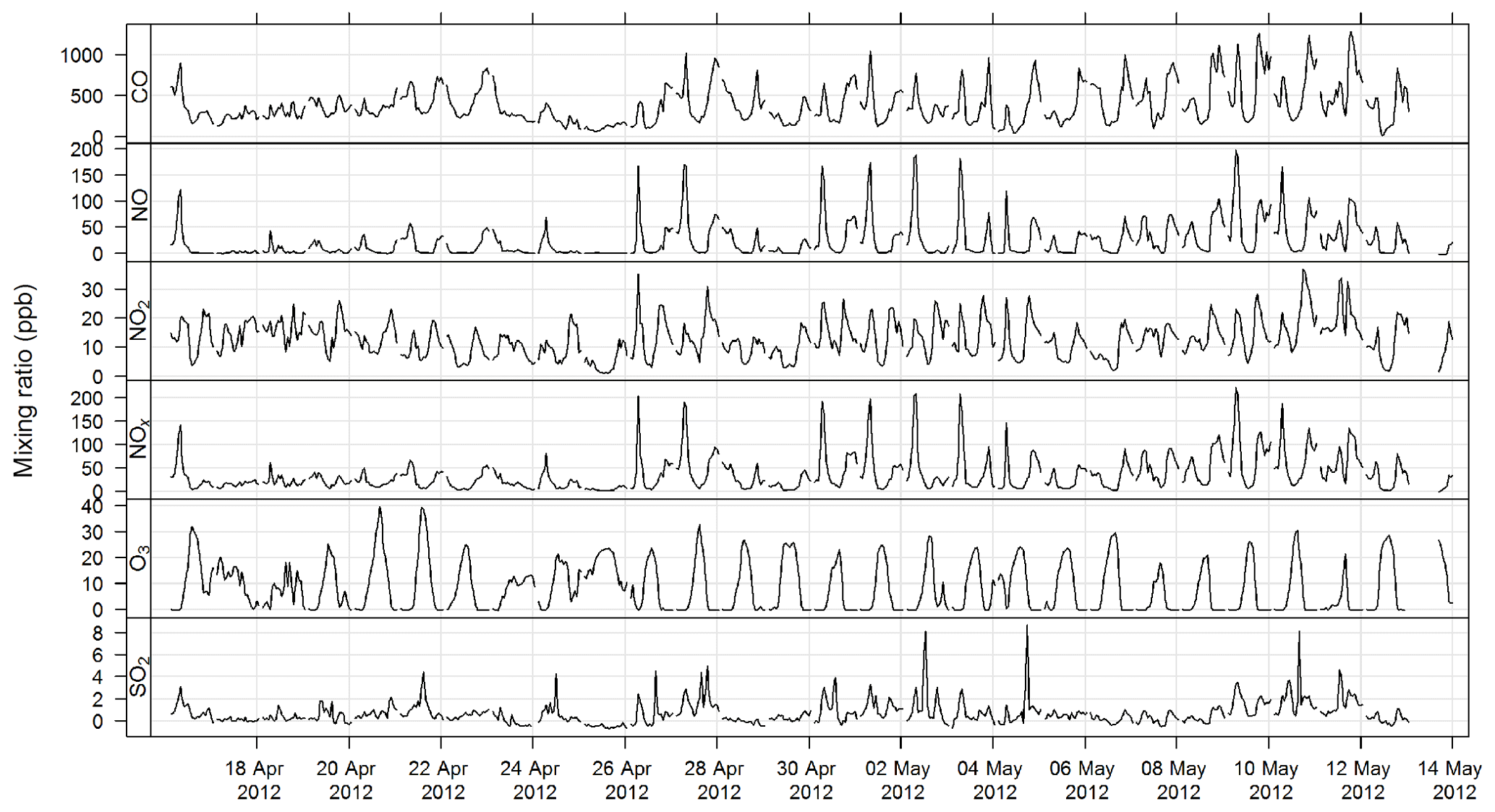Click the 8 tick on SO2 axis
Viewport: 1495px width, 812px height.
click(98, 633)
